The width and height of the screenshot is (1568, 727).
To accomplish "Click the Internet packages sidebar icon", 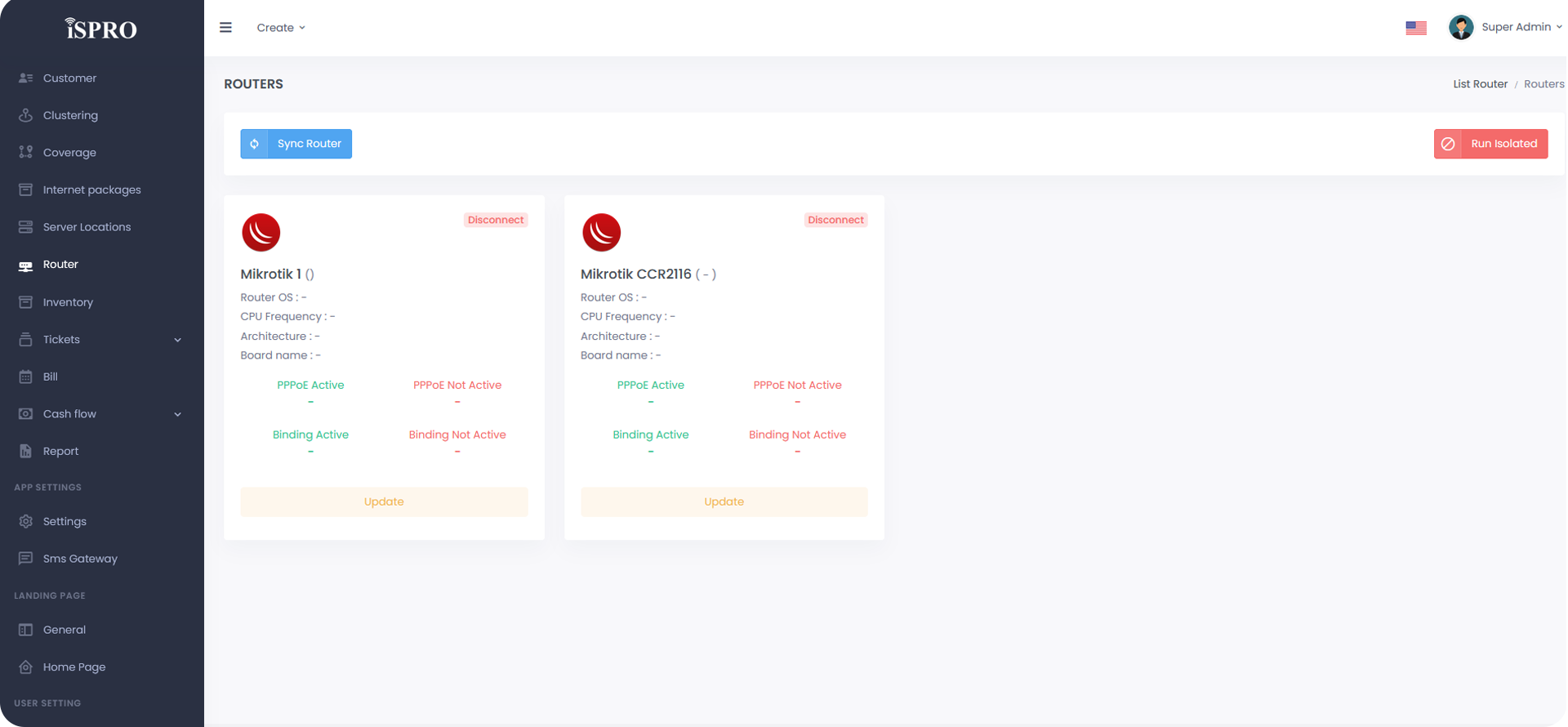I will pyautogui.click(x=25, y=190).
